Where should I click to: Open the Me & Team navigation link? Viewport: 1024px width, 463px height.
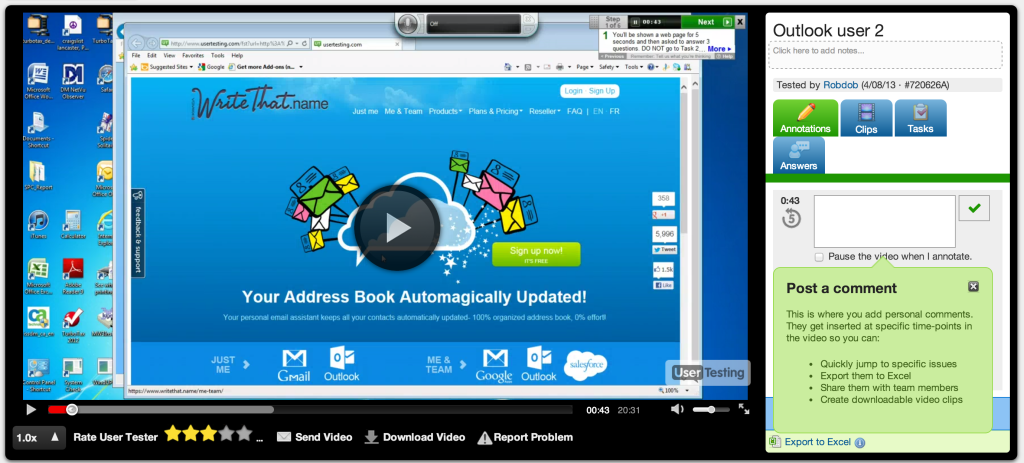[403, 111]
